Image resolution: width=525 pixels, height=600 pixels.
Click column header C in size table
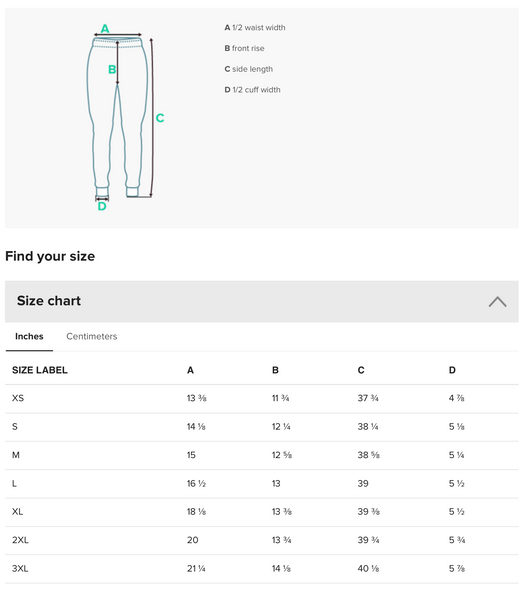361,370
